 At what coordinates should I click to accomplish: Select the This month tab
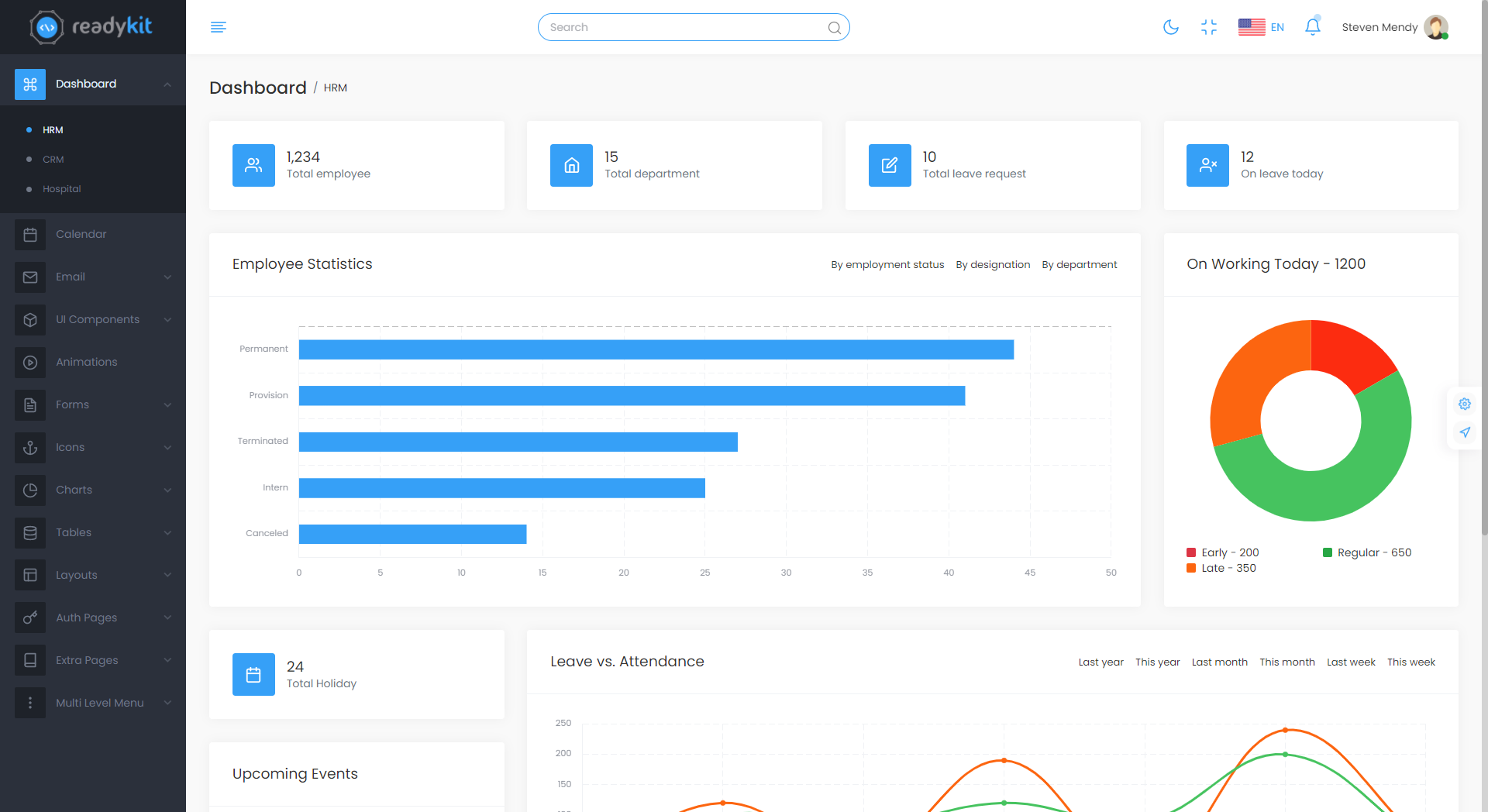(1286, 662)
